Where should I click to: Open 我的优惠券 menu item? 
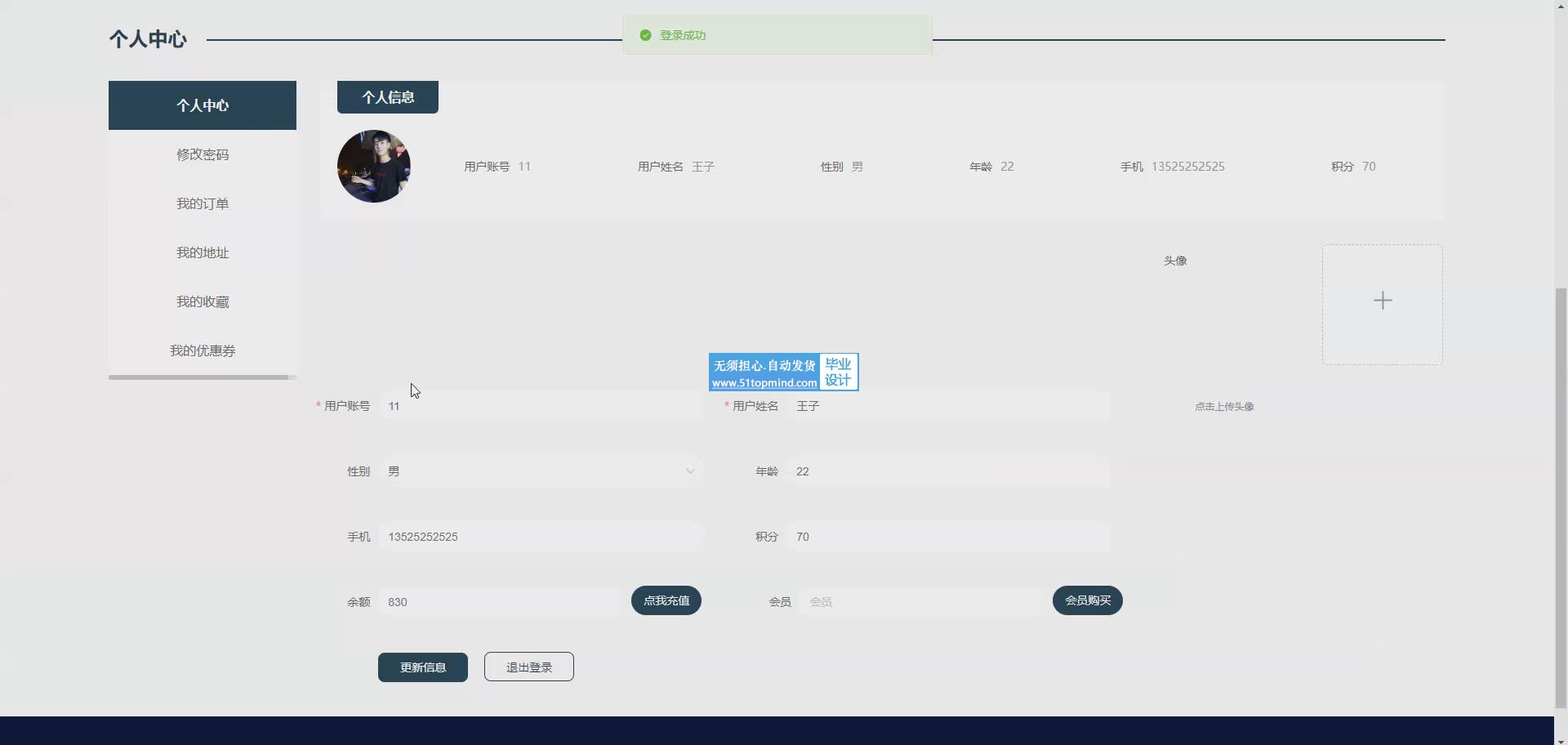click(203, 350)
